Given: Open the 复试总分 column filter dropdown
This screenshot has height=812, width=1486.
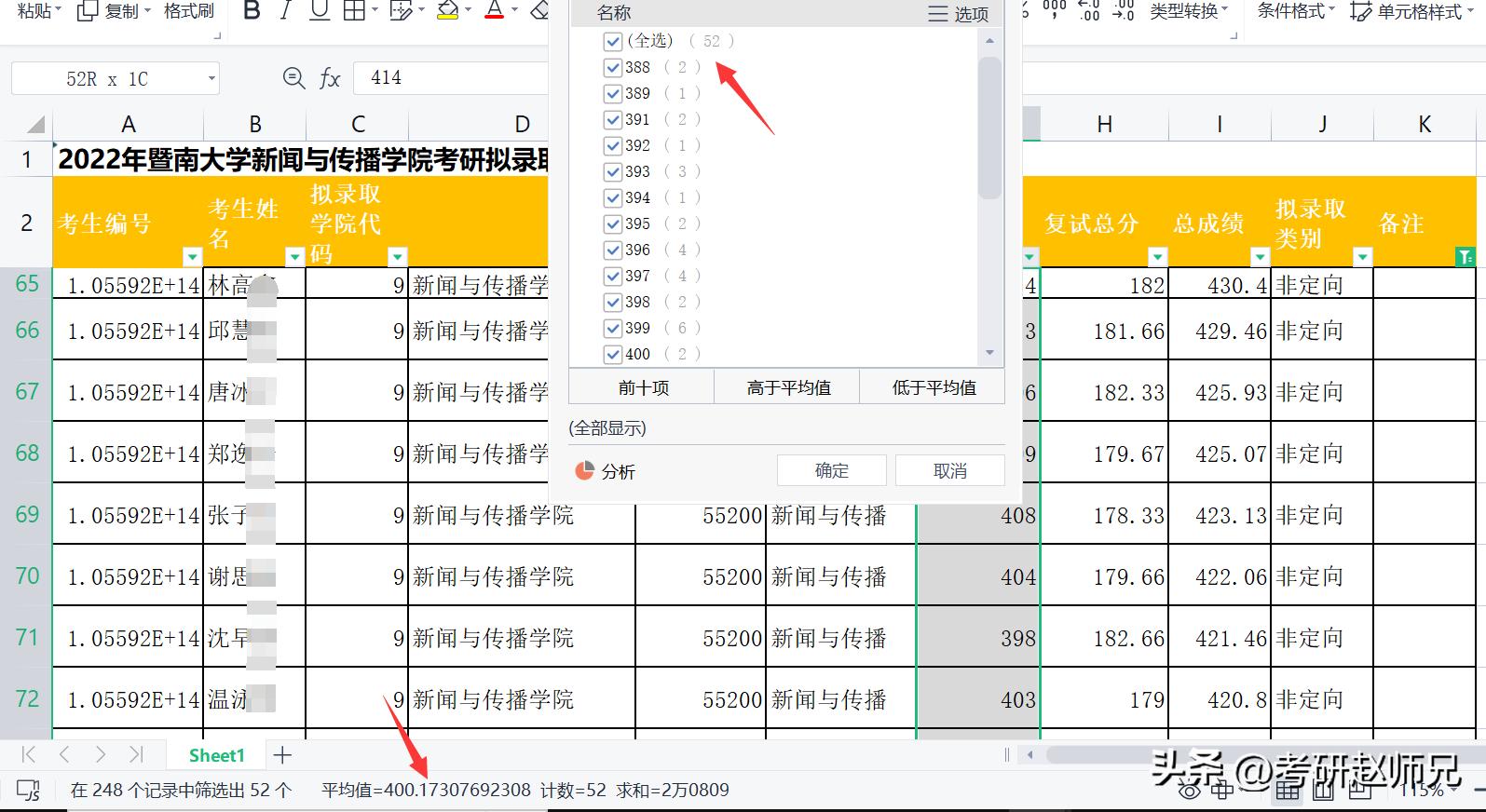Looking at the screenshot, I should click(1158, 256).
